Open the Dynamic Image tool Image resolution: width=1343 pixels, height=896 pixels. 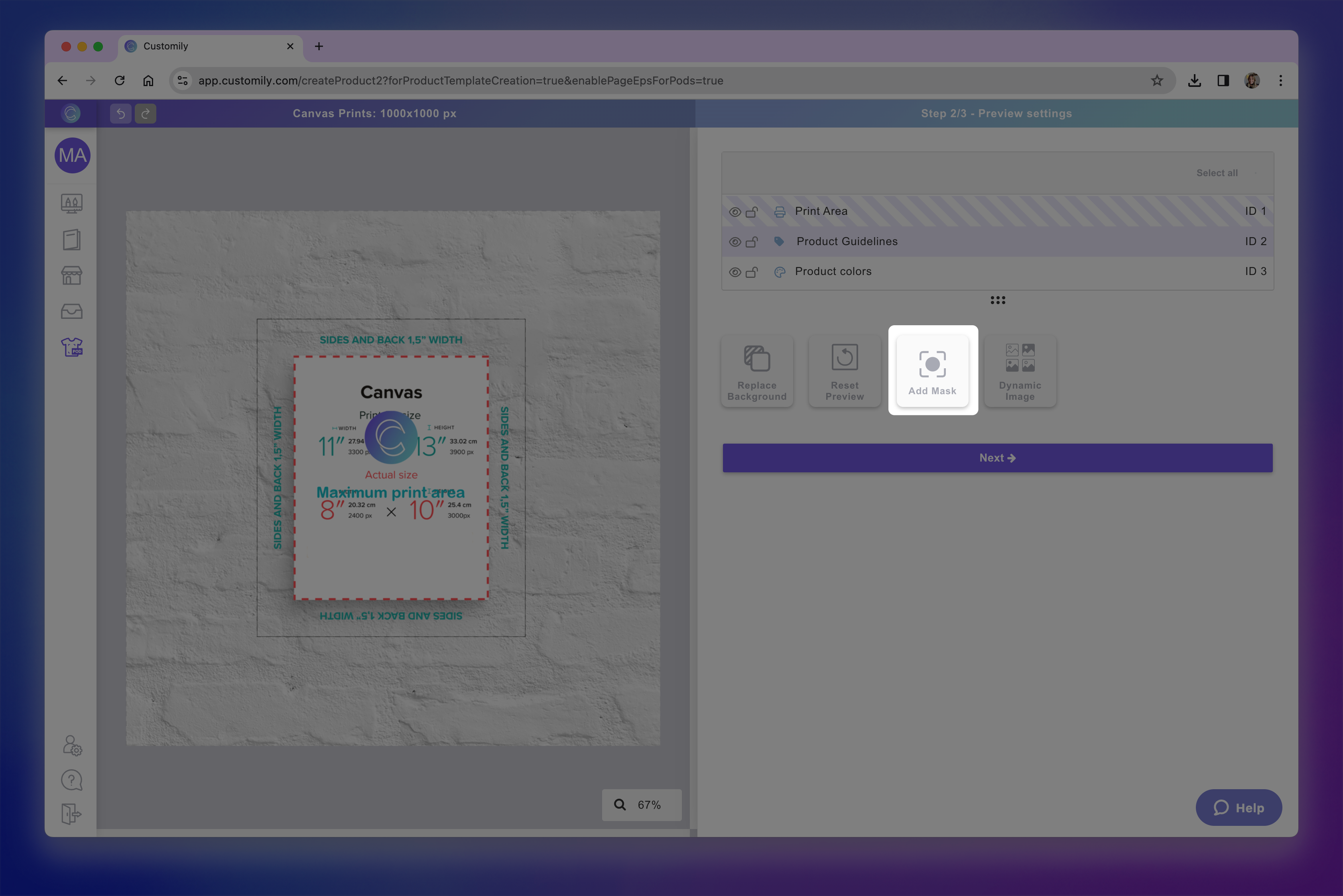(x=1019, y=371)
